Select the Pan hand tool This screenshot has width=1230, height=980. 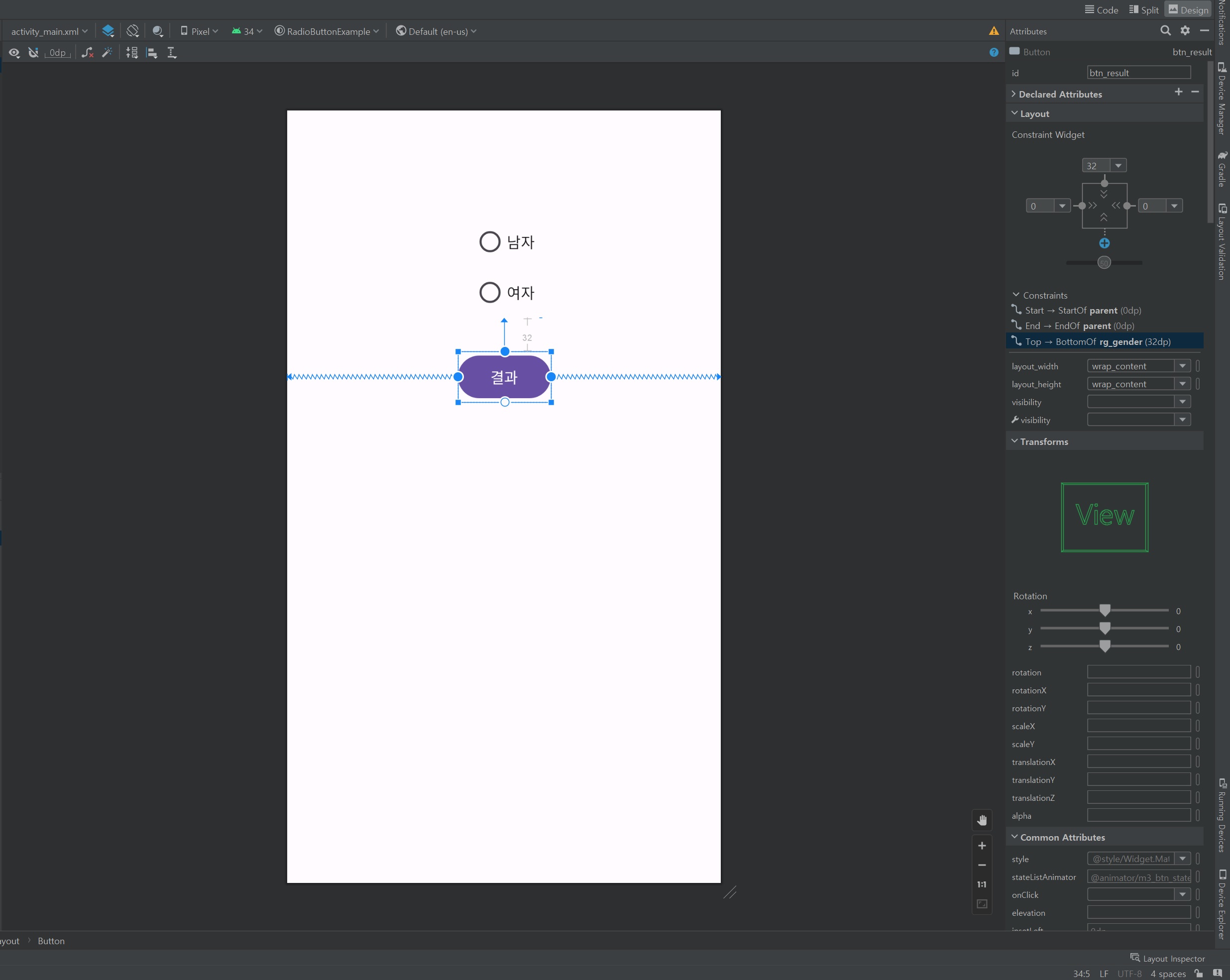981,820
